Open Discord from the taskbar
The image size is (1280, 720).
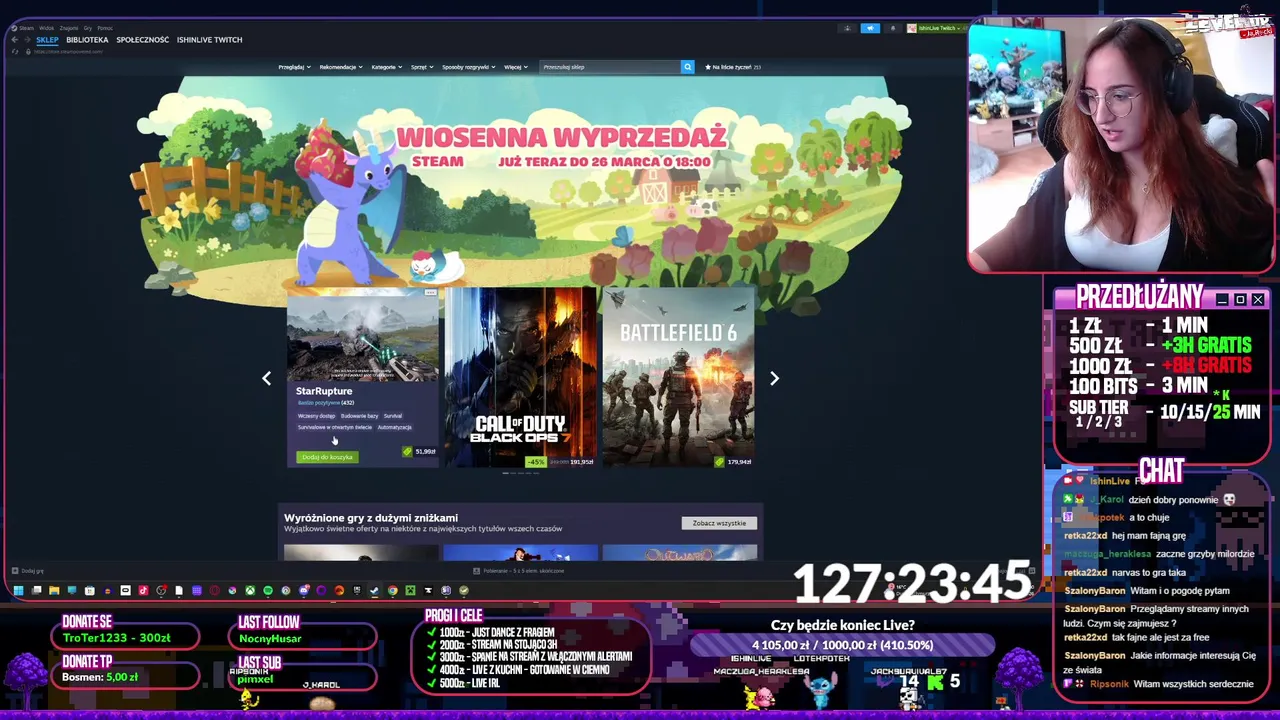304,590
